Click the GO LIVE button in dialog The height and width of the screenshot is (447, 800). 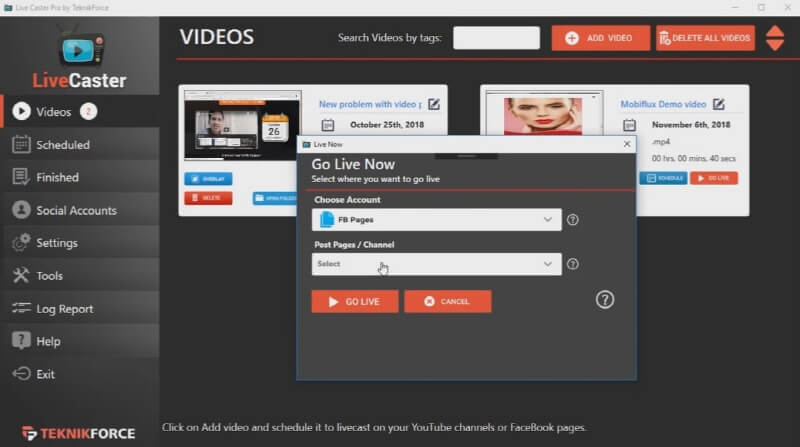(355, 302)
